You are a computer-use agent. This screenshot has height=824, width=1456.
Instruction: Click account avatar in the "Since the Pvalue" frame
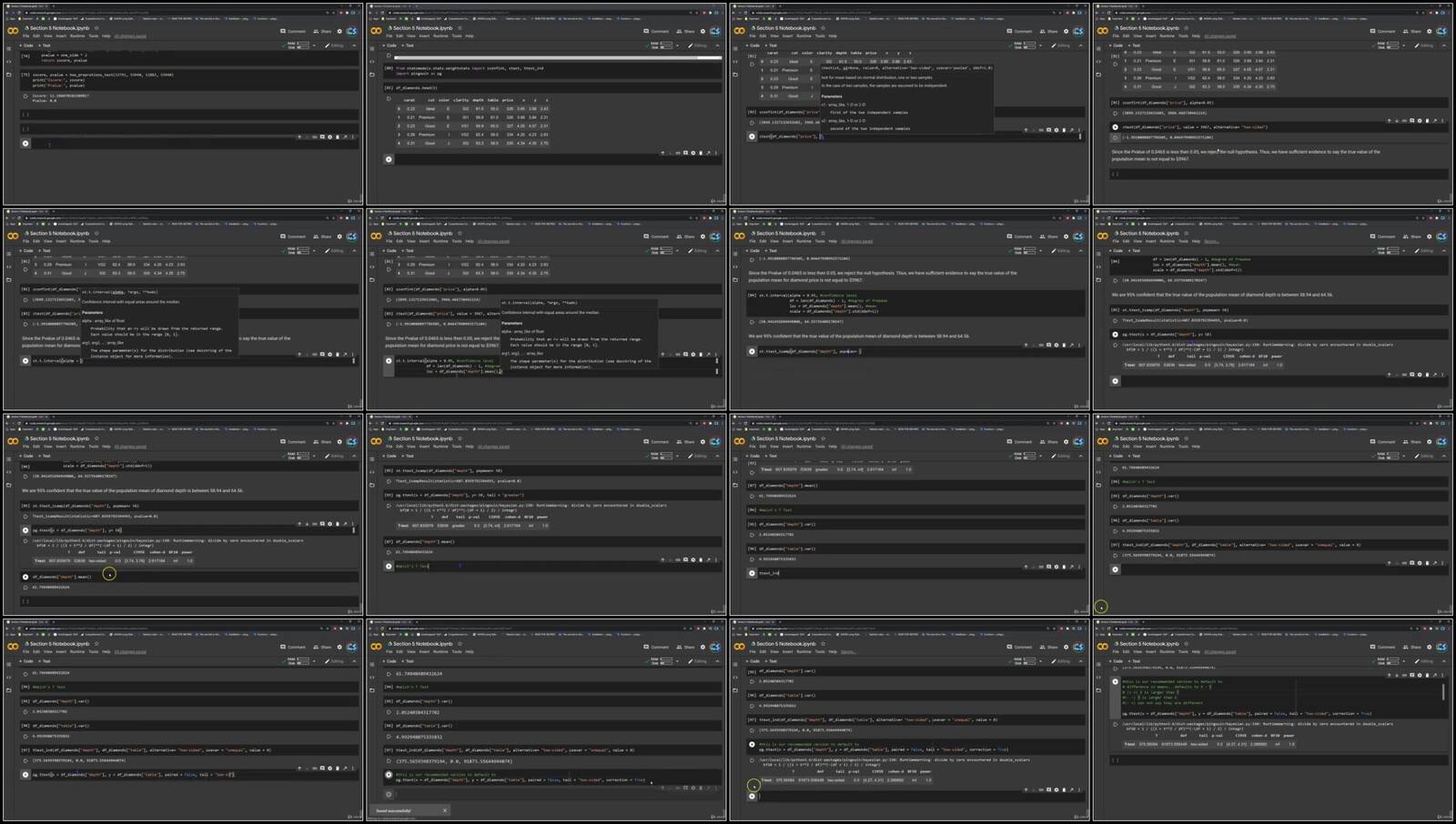pyautogui.click(x=1441, y=31)
